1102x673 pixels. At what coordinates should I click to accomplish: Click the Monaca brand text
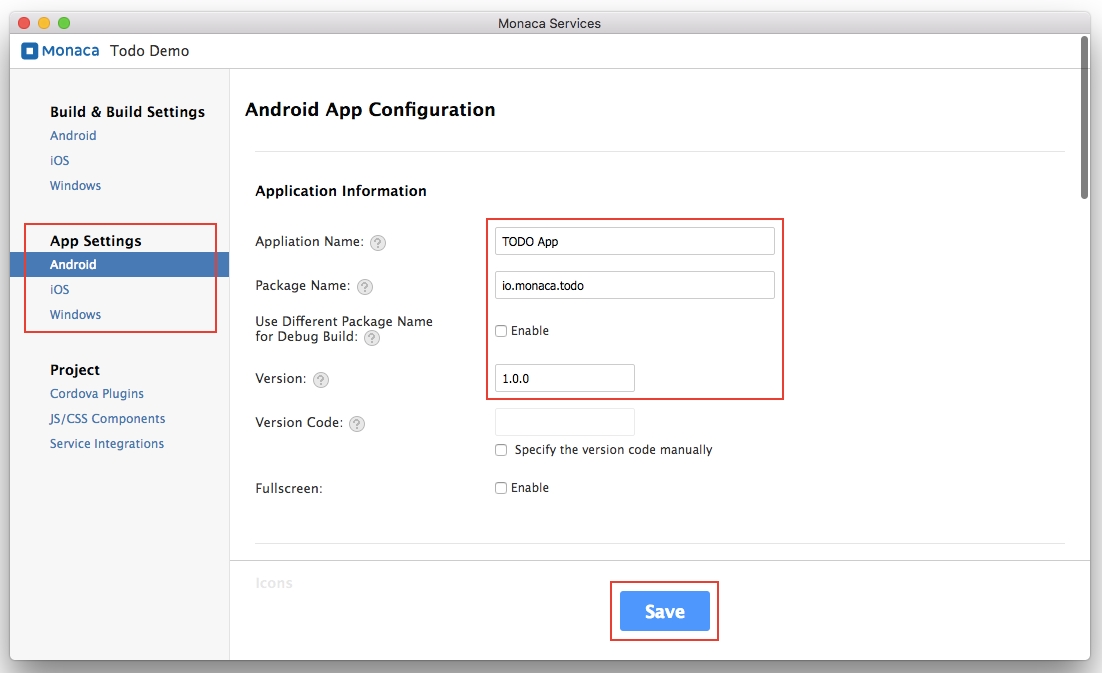click(x=70, y=51)
